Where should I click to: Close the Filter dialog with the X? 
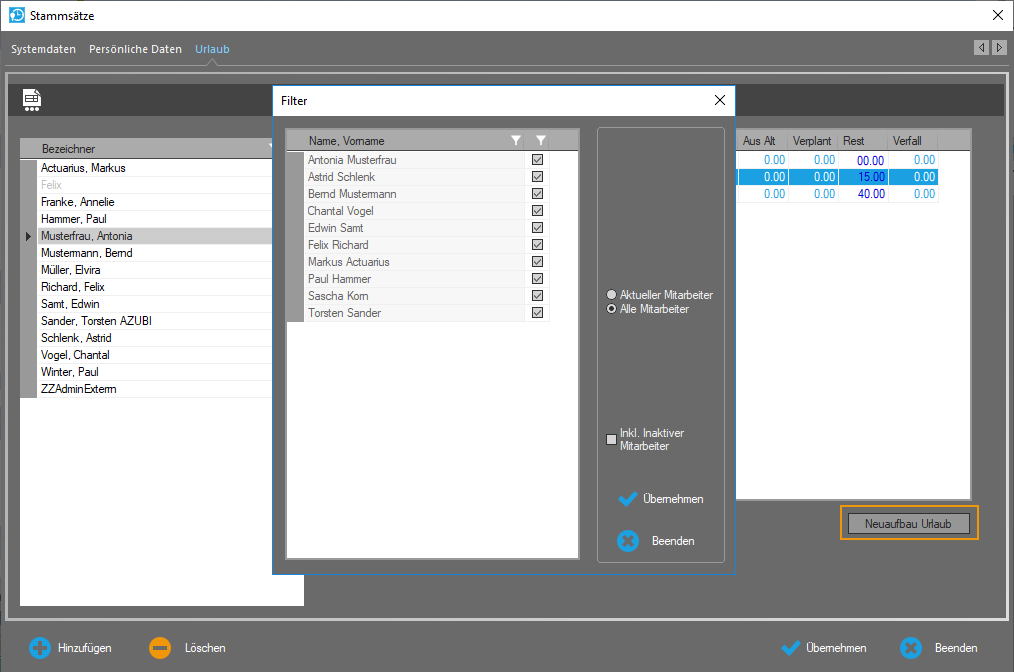click(x=719, y=100)
